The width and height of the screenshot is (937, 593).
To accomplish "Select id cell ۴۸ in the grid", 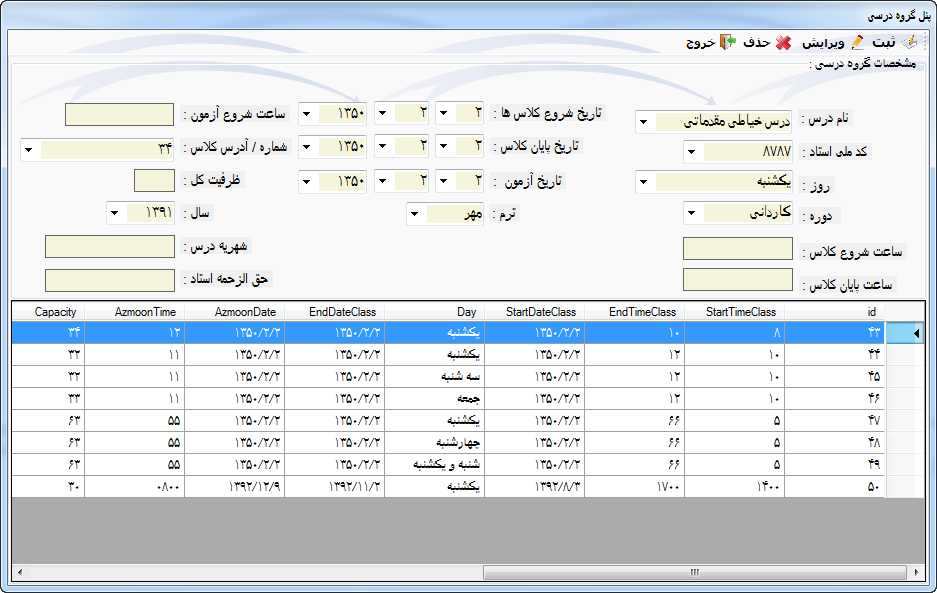I will click(x=834, y=443).
